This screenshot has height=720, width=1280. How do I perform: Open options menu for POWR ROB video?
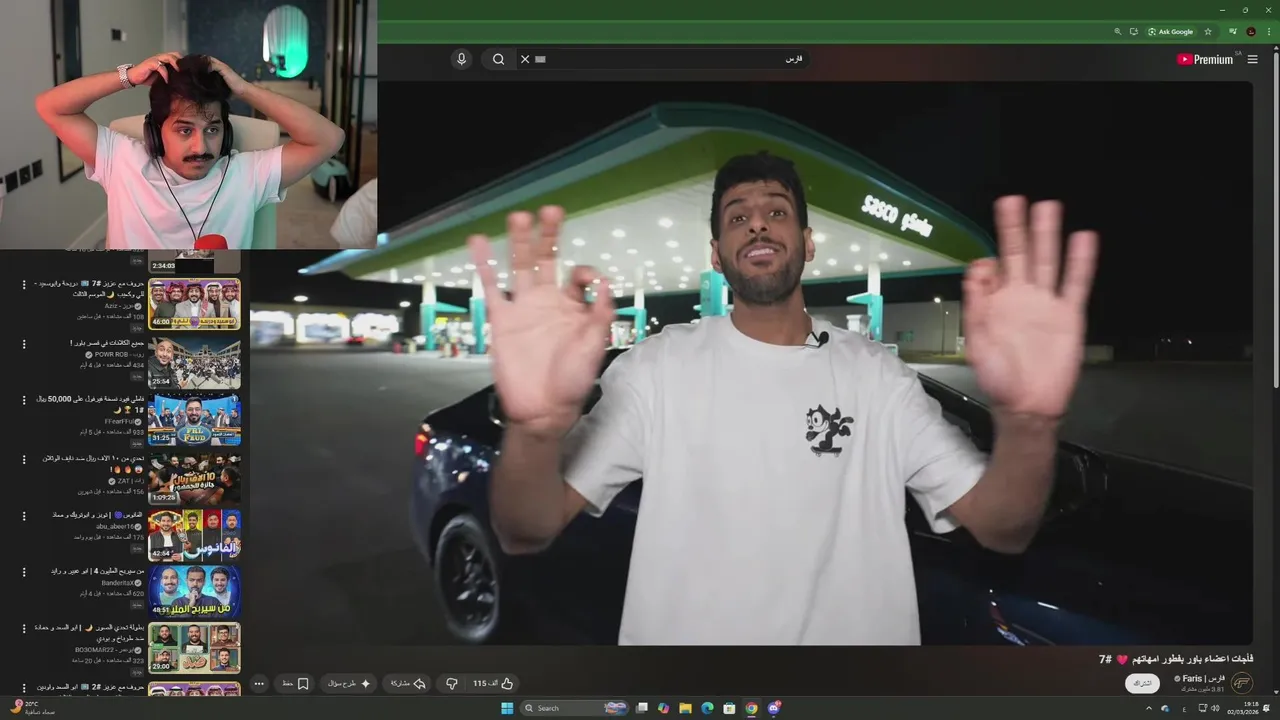pyautogui.click(x=24, y=343)
